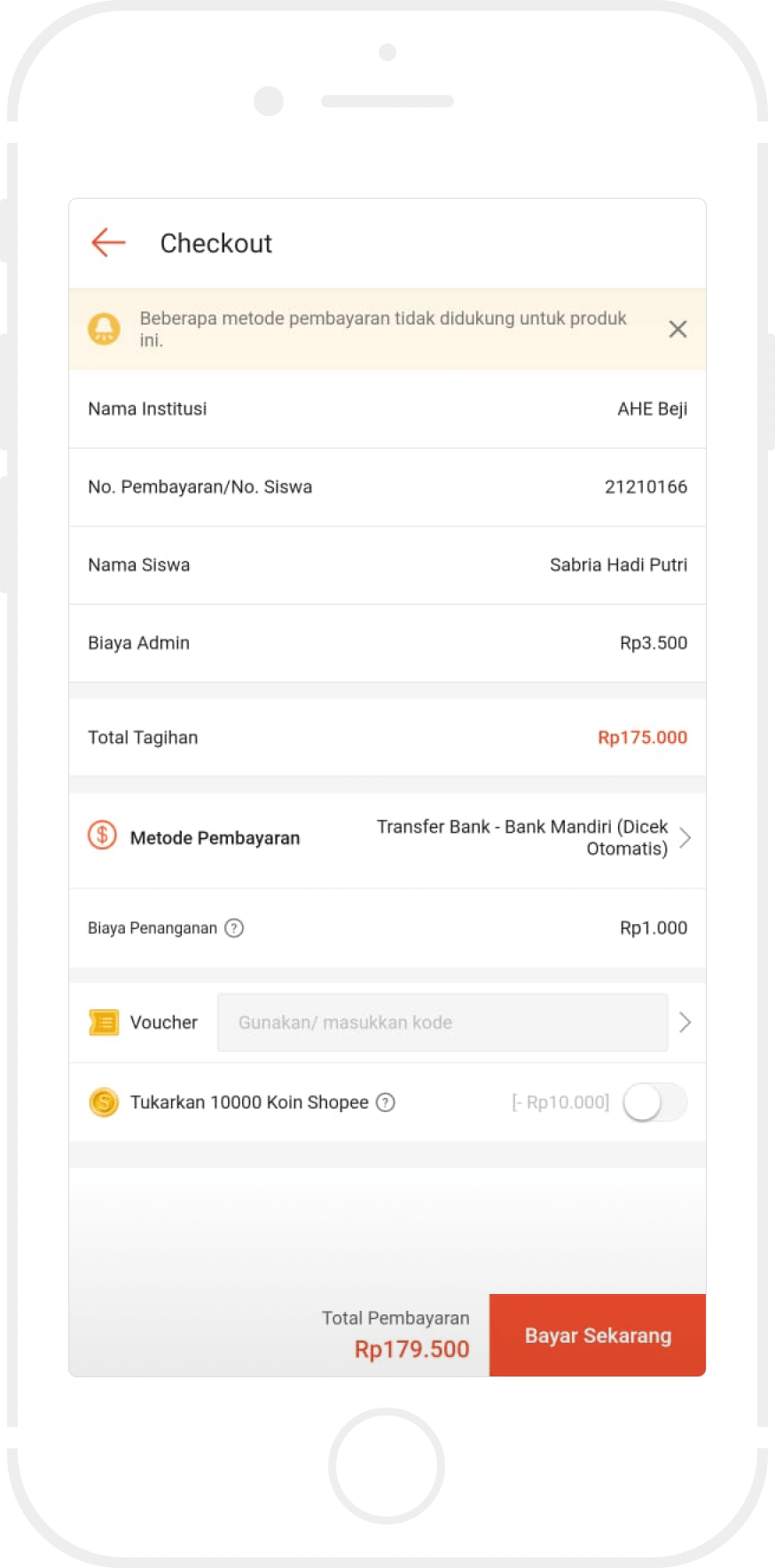This screenshot has width=775, height=1568.
Task: Tap the notification bell icon in banner
Action: (x=104, y=329)
